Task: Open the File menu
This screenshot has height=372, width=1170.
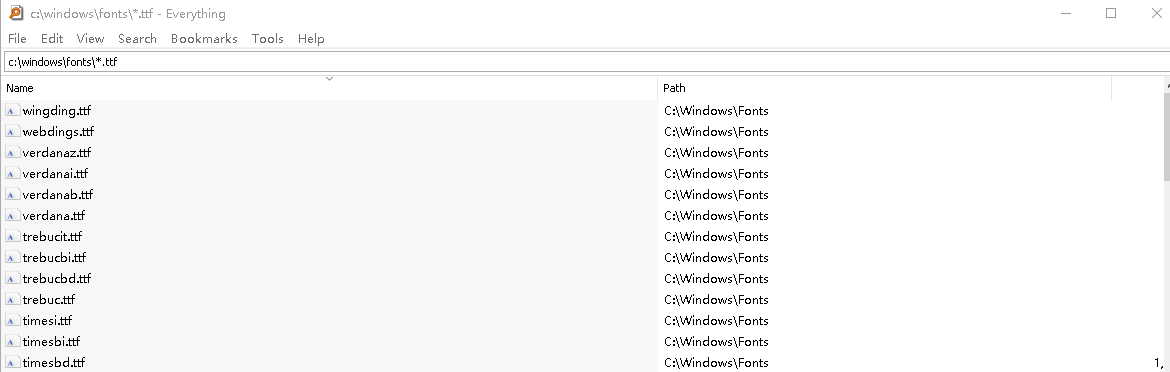Action: click(x=17, y=39)
